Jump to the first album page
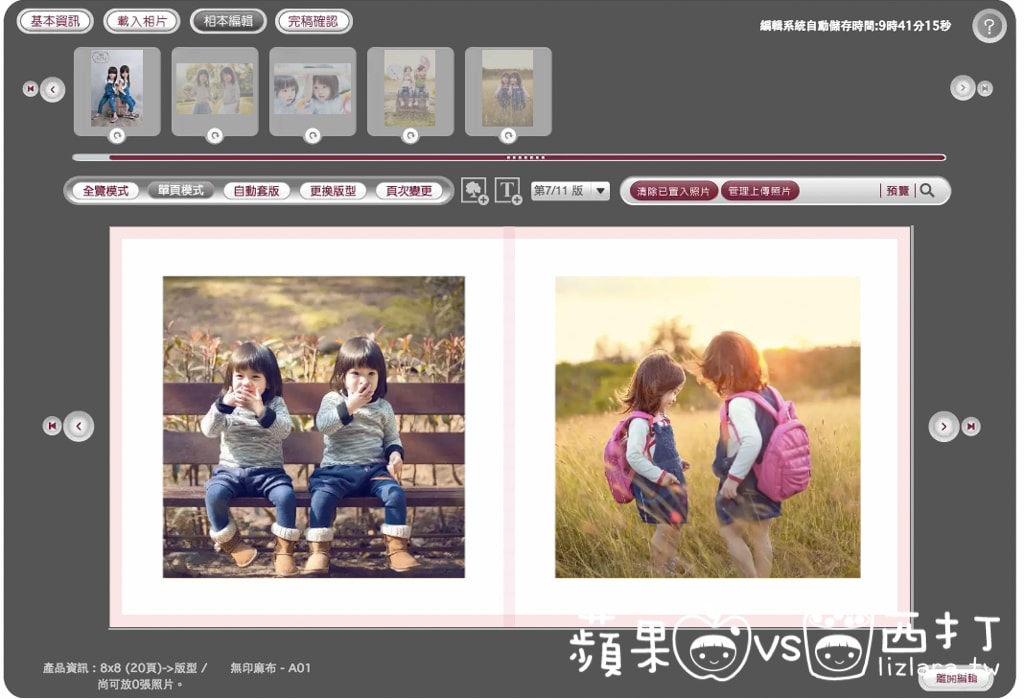The height and width of the screenshot is (699, 1024). 52,427
